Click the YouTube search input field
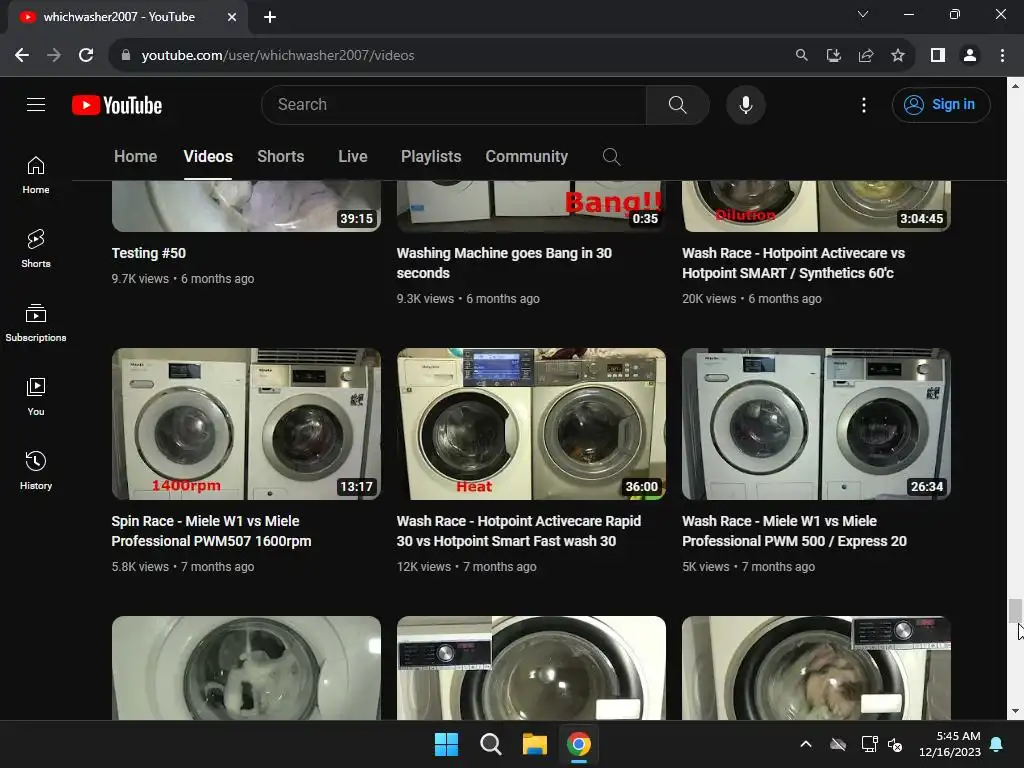The width and height of the screenshot is (1024, 768). 454,104
